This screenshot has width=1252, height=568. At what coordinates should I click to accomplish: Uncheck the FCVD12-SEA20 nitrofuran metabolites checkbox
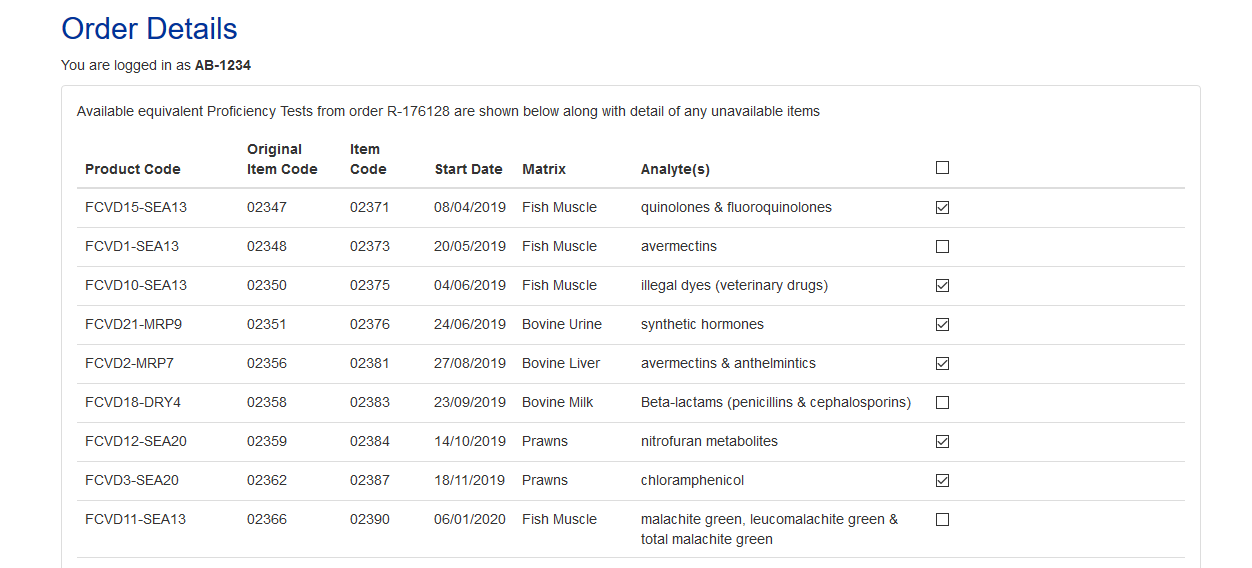(942, 442)
